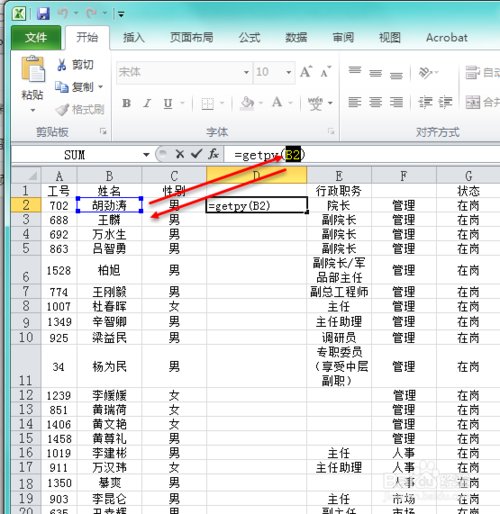Click the Wrap Text (自动) button
The height and width of the screenshot is (514, 500).
click(x=482, y=72)
